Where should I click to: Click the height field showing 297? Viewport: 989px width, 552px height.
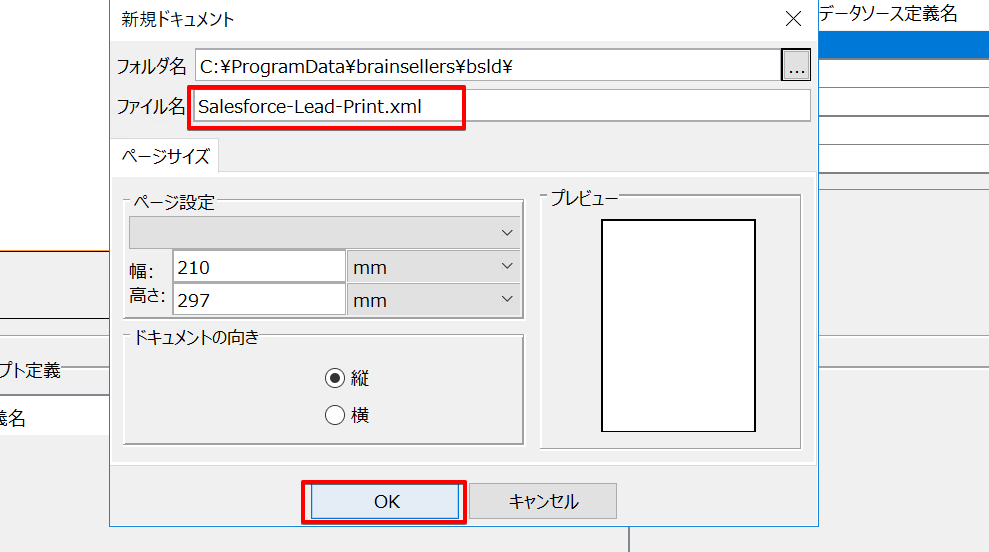tap(259, 300)
